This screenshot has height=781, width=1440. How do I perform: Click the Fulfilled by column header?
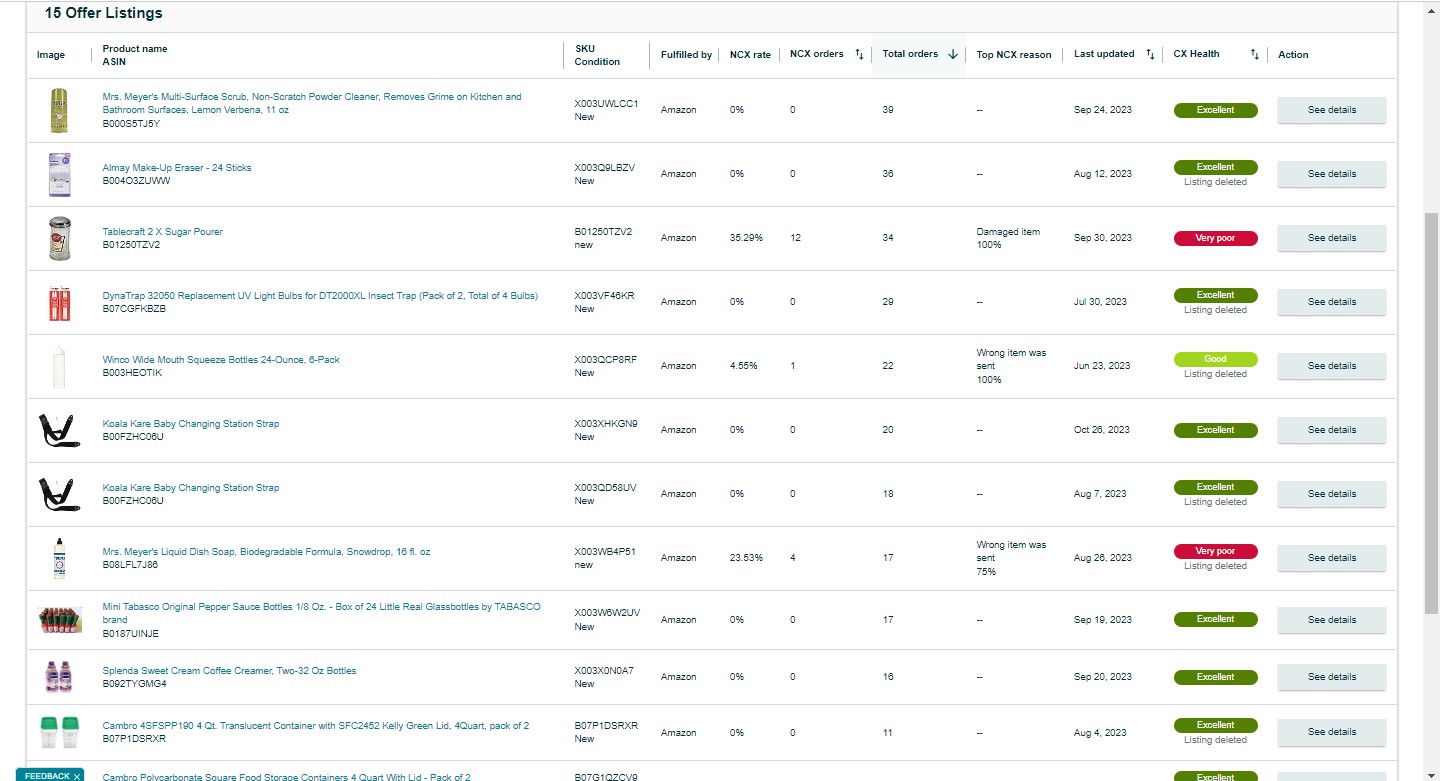click(x=686, y=55)
